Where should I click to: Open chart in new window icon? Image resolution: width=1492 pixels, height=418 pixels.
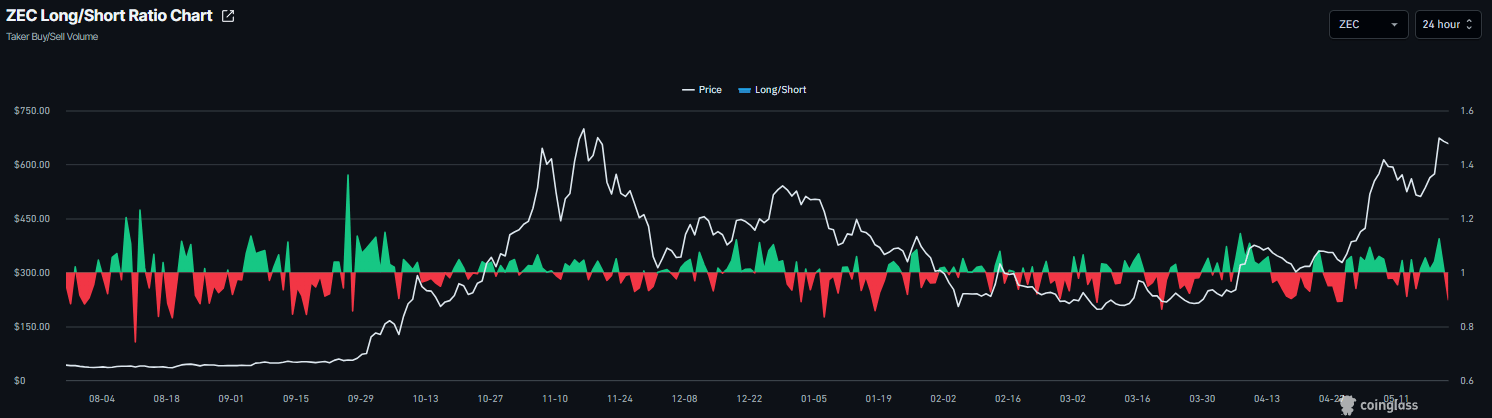tap(228, 16)
